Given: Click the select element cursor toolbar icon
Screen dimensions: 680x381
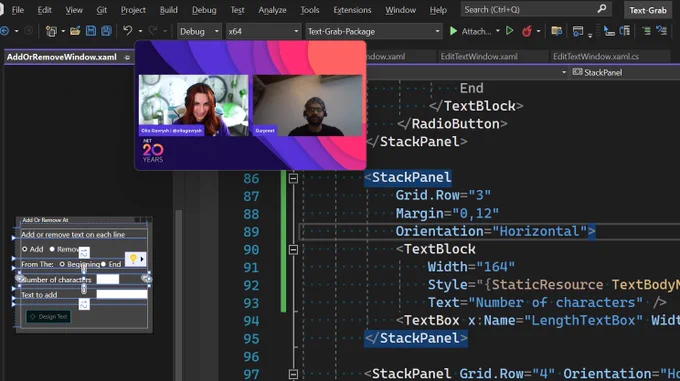Looking at the screenshot, I should tap(609, 31).
